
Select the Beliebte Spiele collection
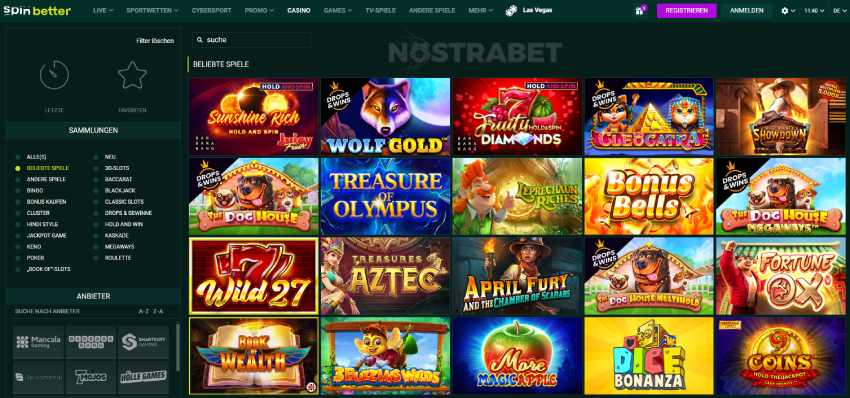point(48,168)
